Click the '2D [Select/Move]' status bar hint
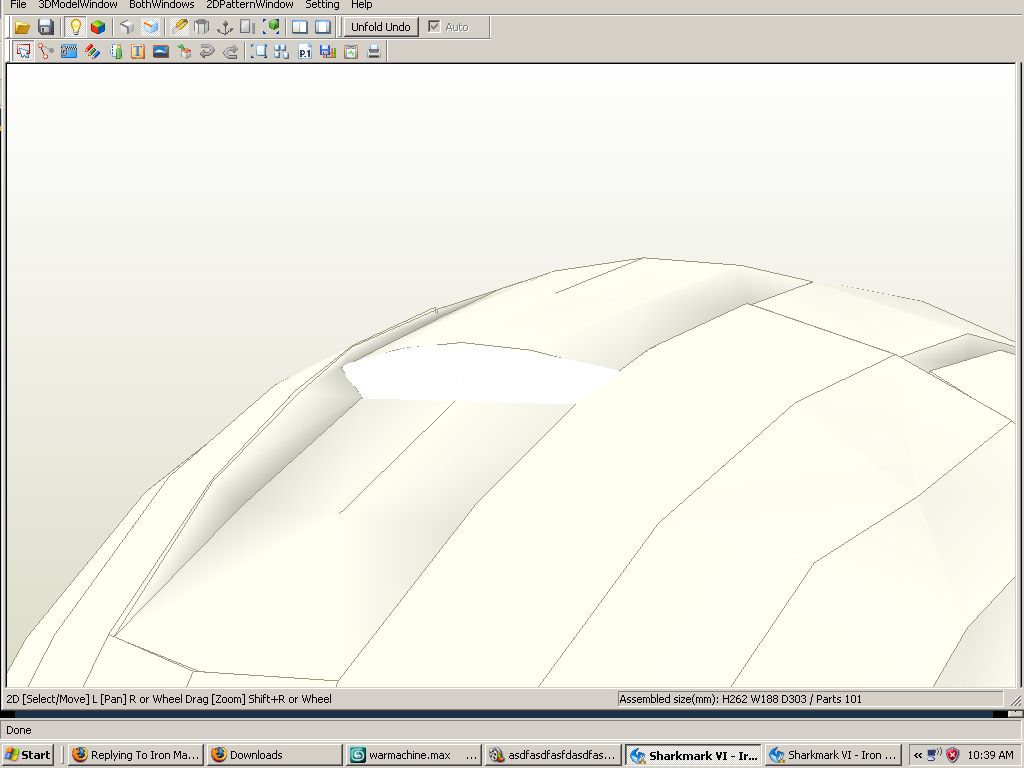The width and height of the screenshot is (1024, 768). coord(168,699)
